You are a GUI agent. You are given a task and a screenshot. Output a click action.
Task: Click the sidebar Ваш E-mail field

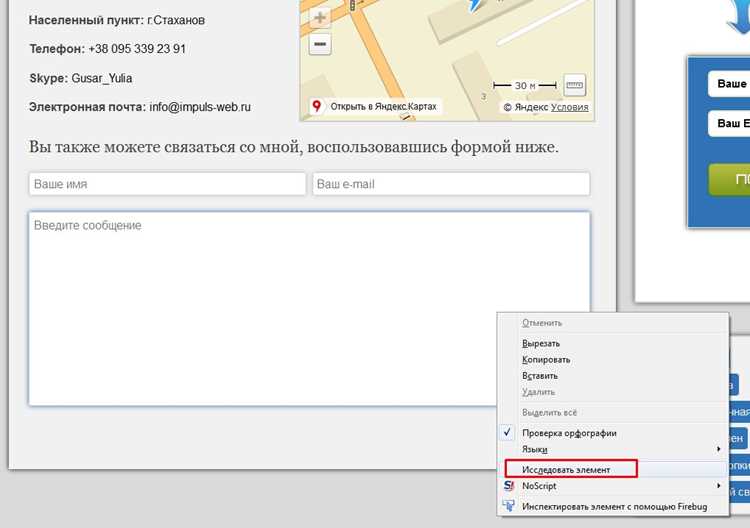(x=729, y=123)
